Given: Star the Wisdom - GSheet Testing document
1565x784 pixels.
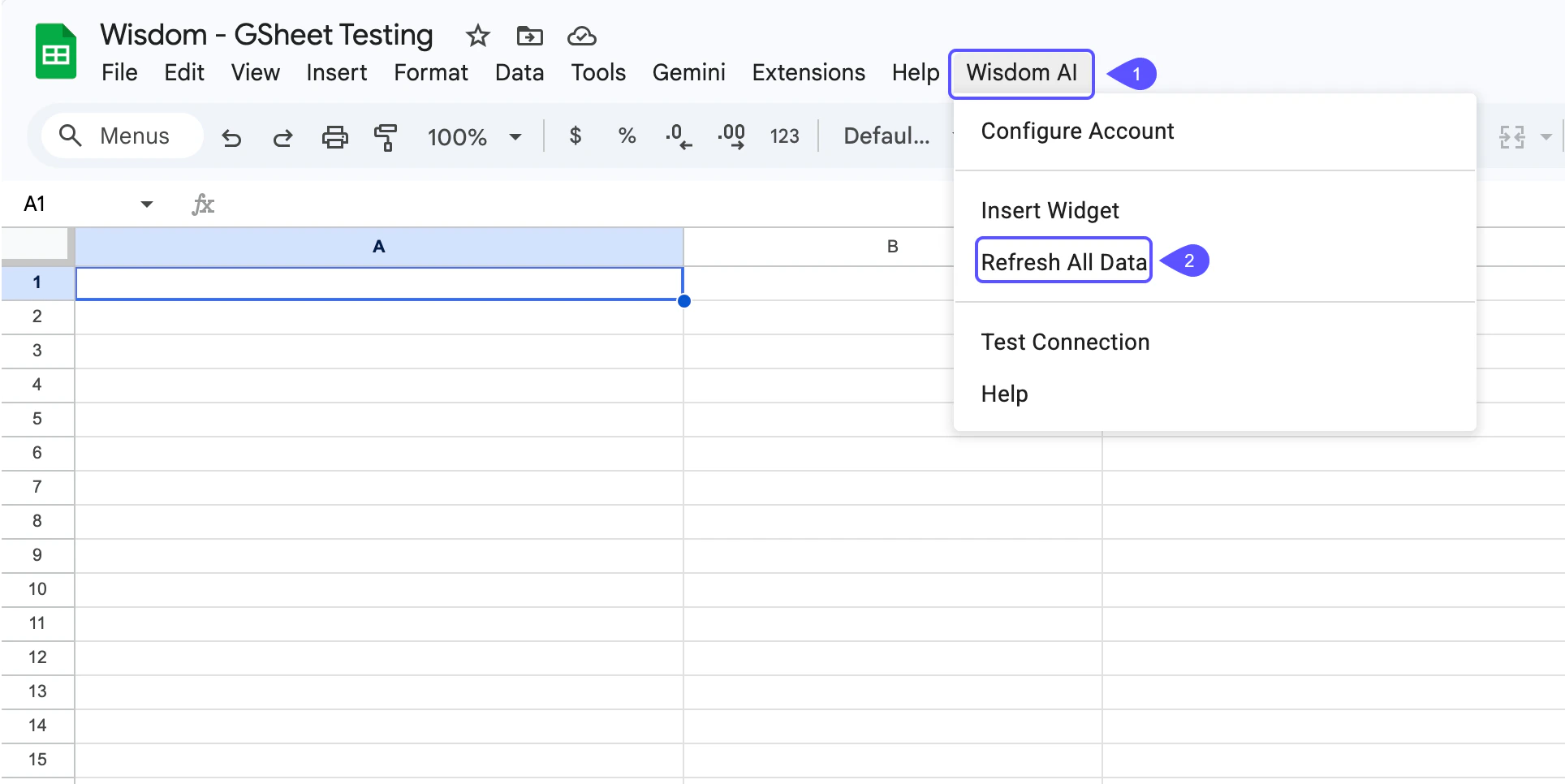Looking at the screenshot, I should pyautogui.click(x=478, y=36).
